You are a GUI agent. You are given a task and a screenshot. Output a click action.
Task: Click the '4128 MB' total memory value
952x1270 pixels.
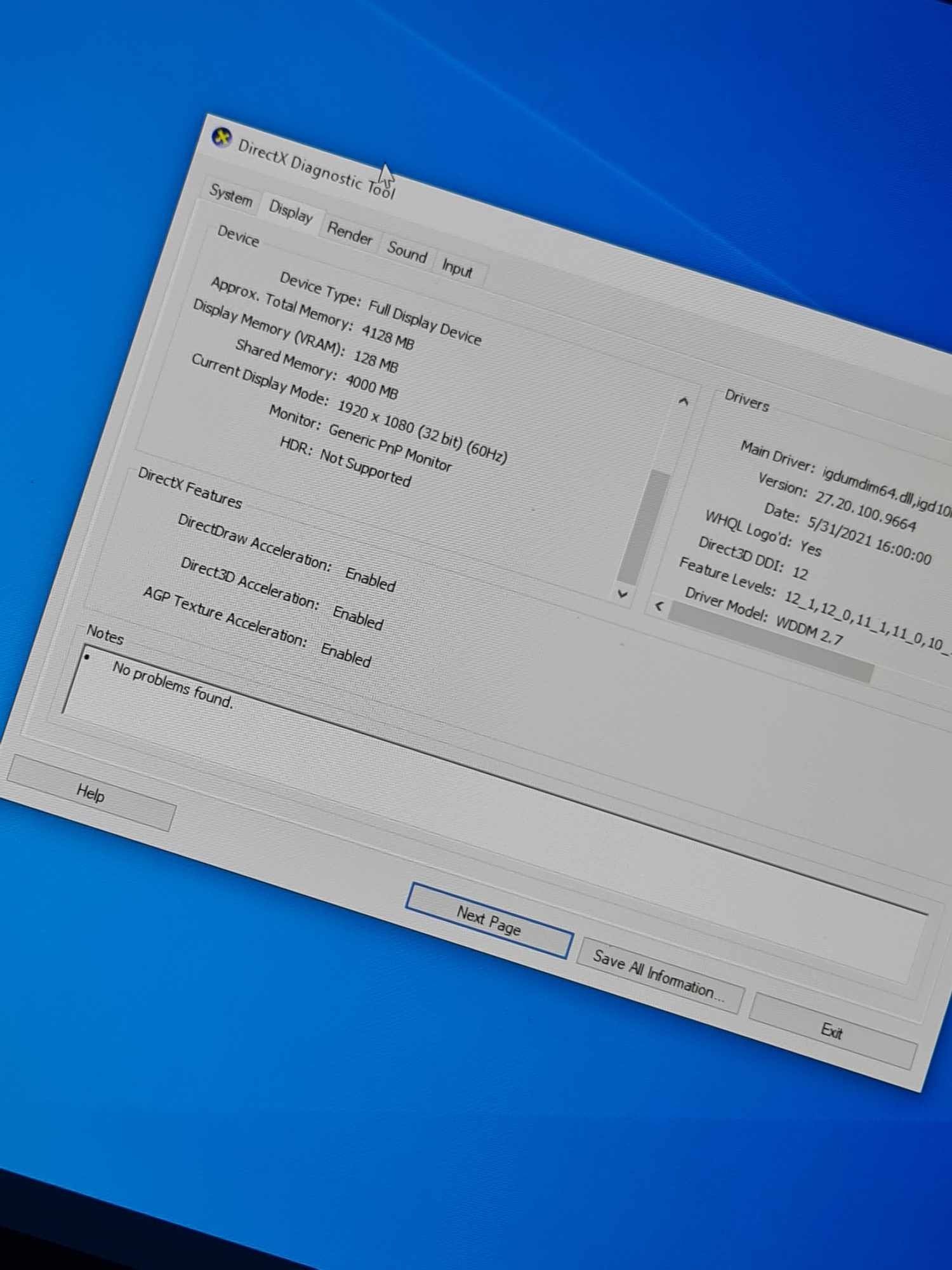(388, 337)
